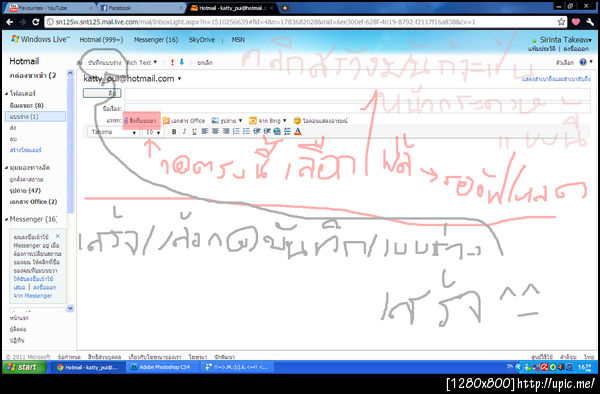
Task: Click the To recipients button
Action: pos(102,93)
